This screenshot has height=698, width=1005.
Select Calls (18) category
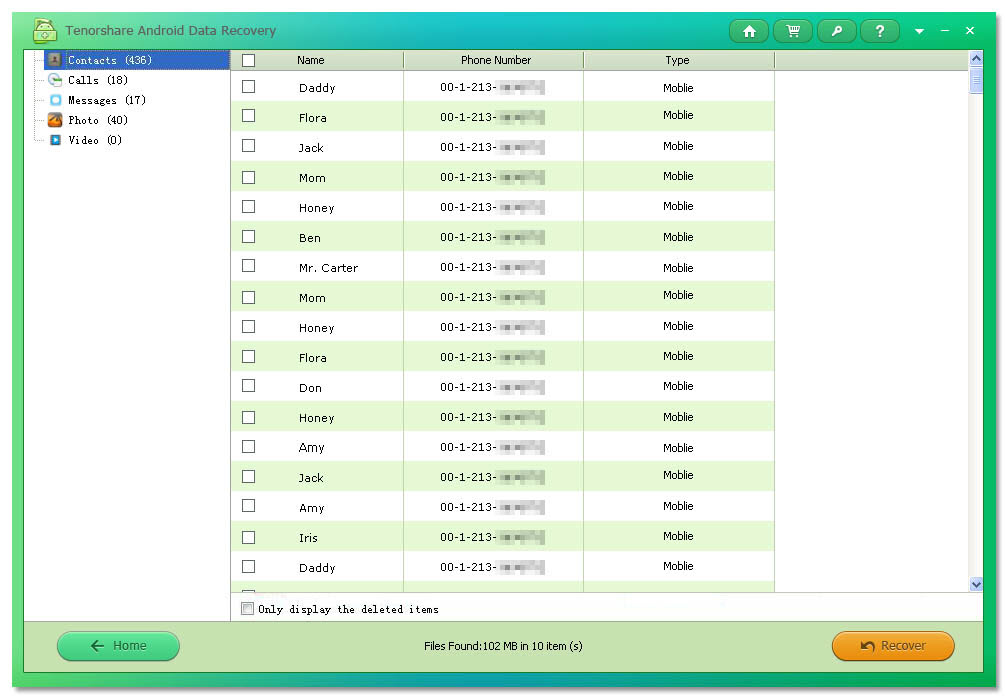coord(97,80)
